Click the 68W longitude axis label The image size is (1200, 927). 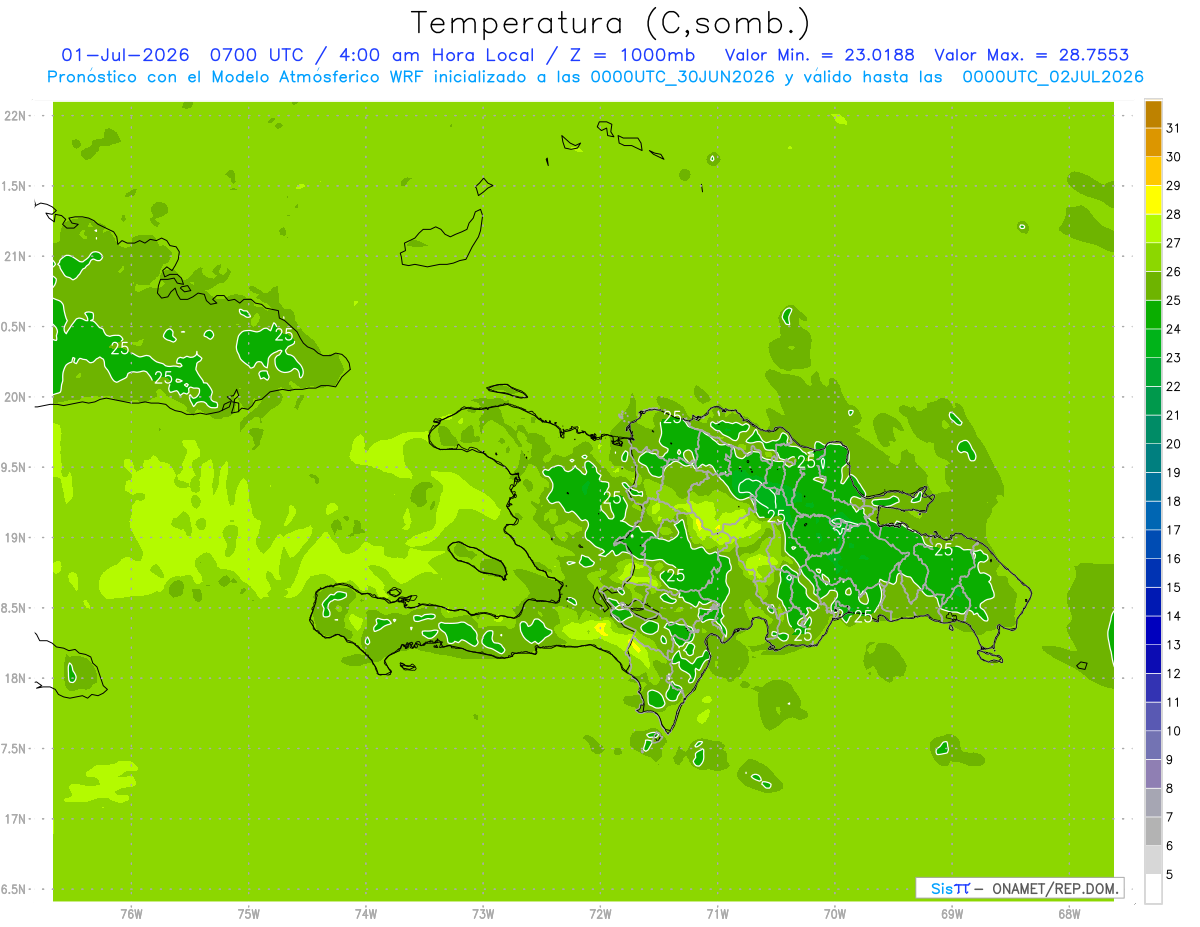pyautogui.click(x=1068, y=913)
